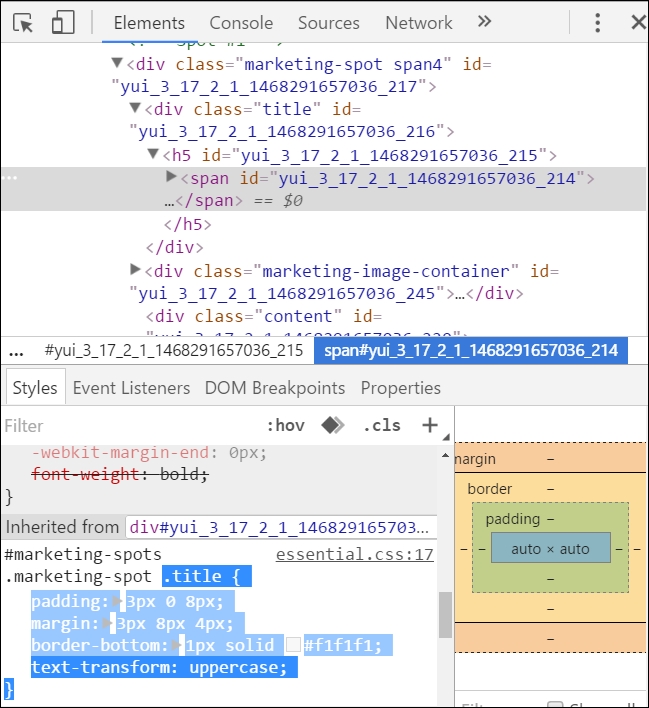
Task: Switch to the Network tab
Action: 419,23
